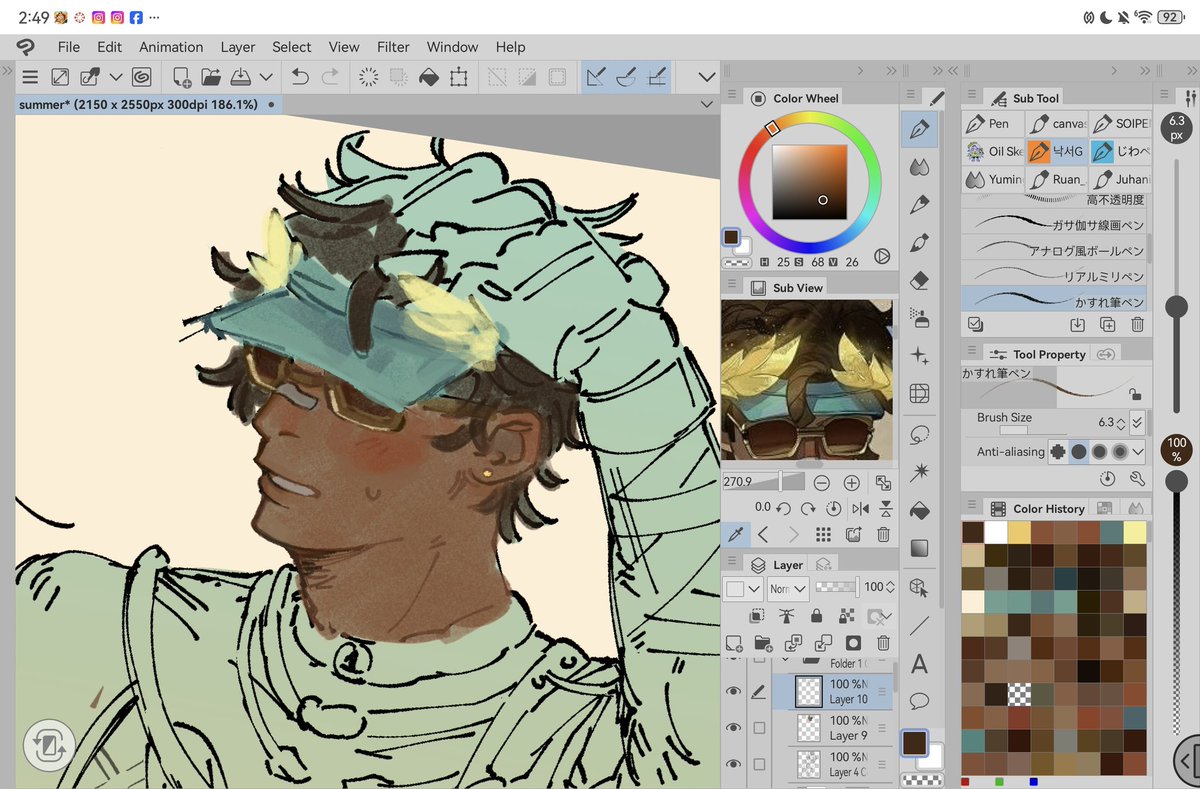
Task: Expand the command bar overflow chevron
Action: pyautogui.click(x=707, y=76)
